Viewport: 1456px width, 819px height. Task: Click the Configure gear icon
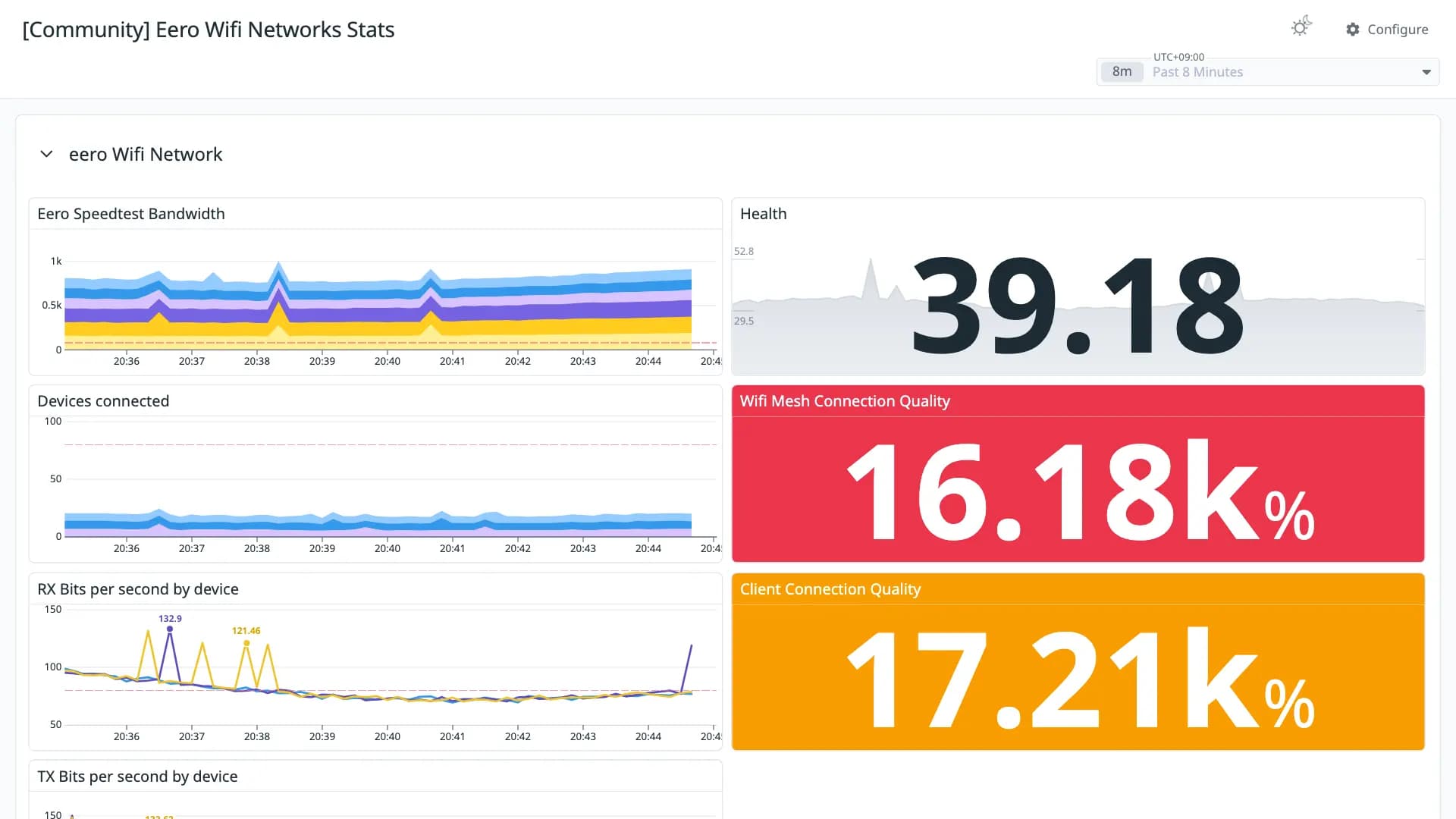point(1353,30)
